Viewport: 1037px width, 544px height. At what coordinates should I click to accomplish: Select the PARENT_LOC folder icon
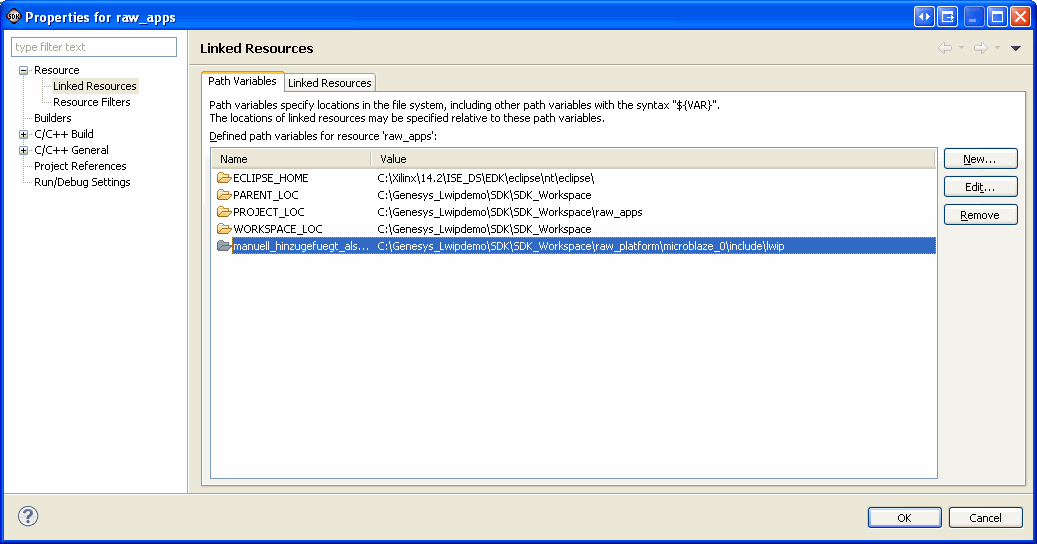[224, 195]
